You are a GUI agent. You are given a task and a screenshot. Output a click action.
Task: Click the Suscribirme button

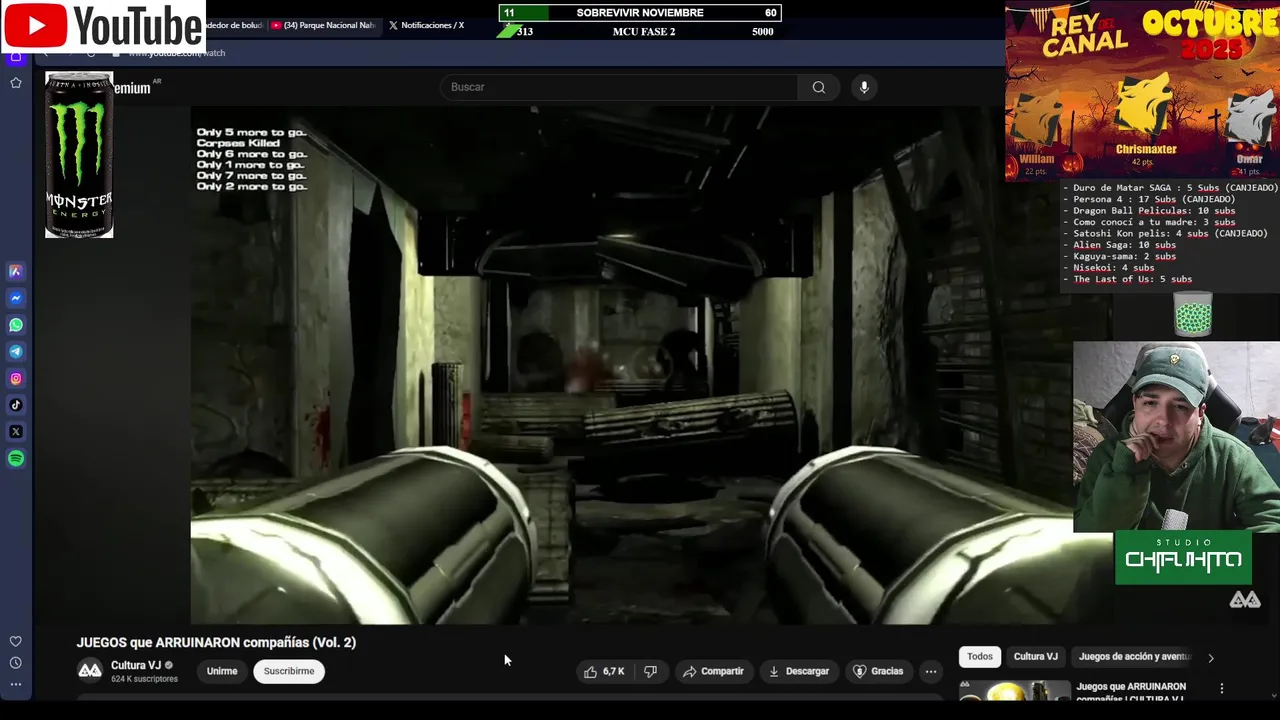click(x=289, y=671)
